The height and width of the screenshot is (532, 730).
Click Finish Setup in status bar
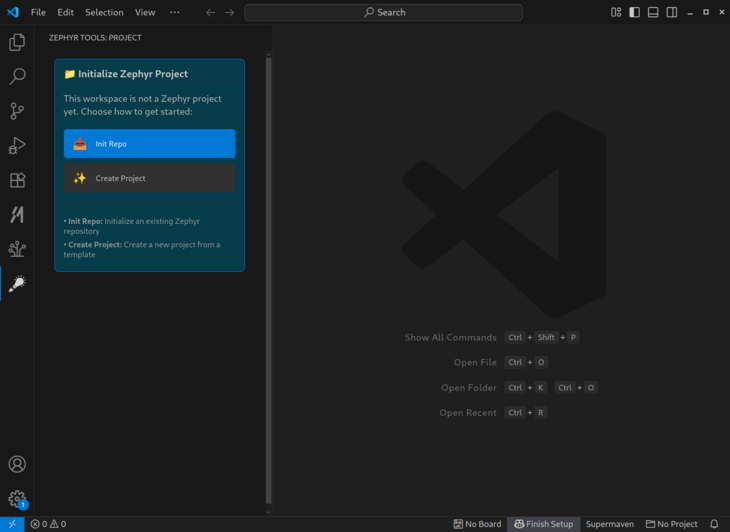click(x=543, y=524)
